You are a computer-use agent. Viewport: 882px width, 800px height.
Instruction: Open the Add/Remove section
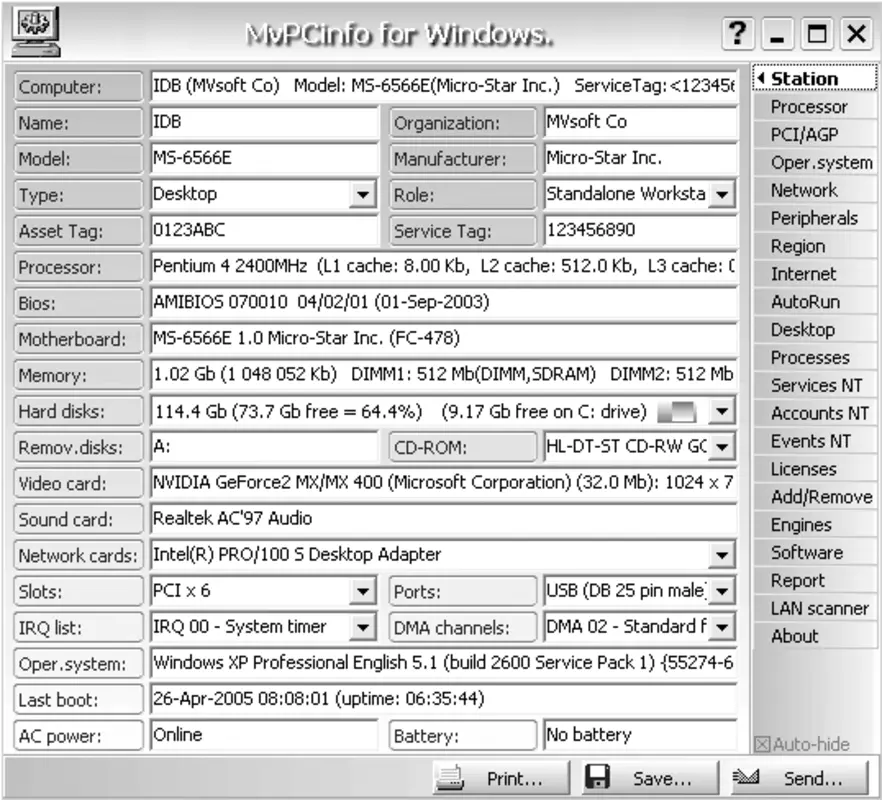tap(815, 497)
